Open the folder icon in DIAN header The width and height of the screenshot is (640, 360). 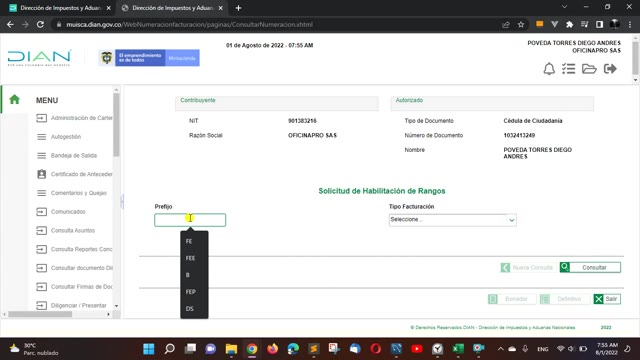589,69
